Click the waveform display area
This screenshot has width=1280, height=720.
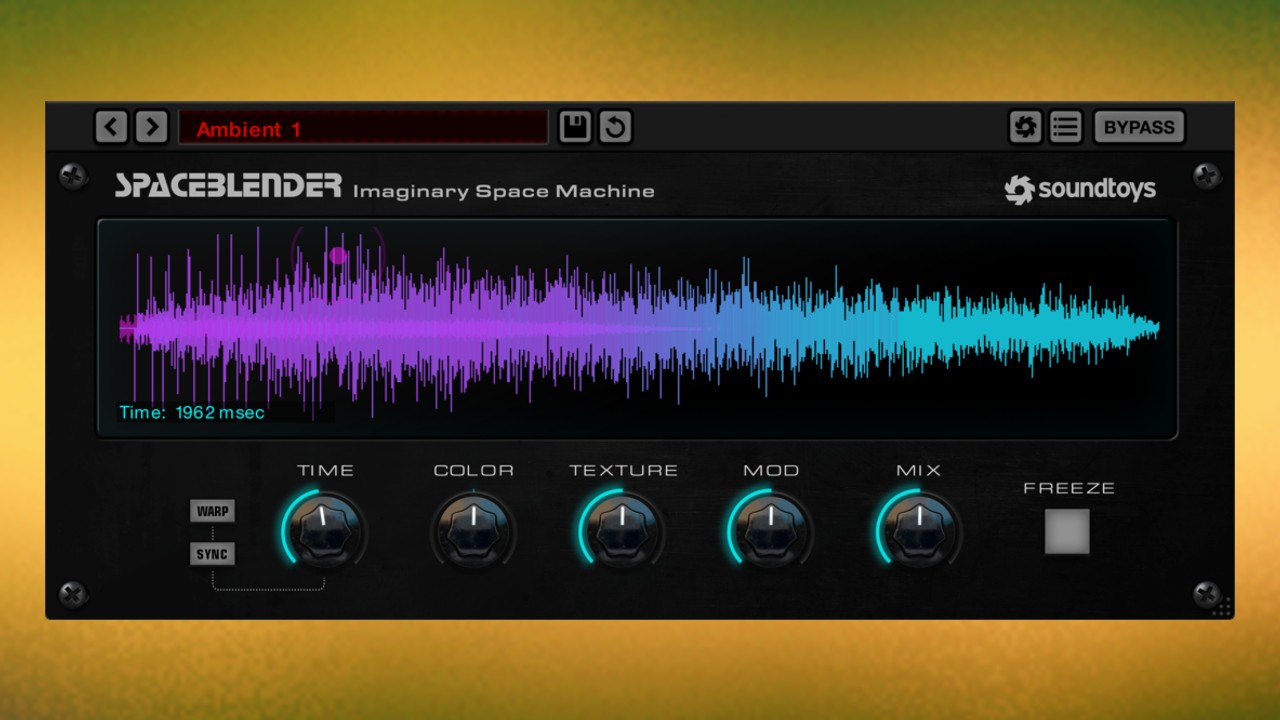tap(637, 329)
